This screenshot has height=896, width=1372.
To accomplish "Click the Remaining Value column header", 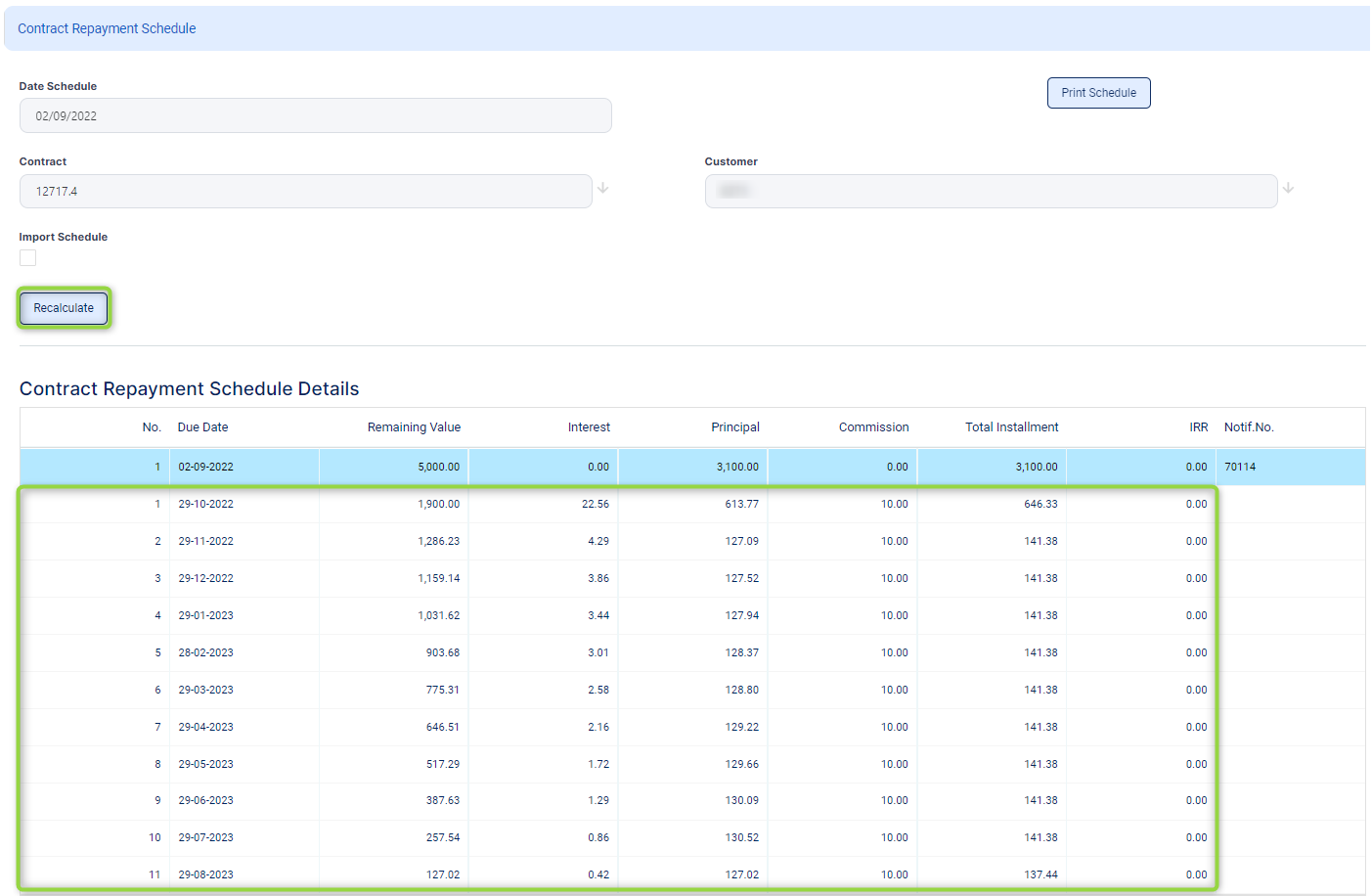I will (414, 427).
